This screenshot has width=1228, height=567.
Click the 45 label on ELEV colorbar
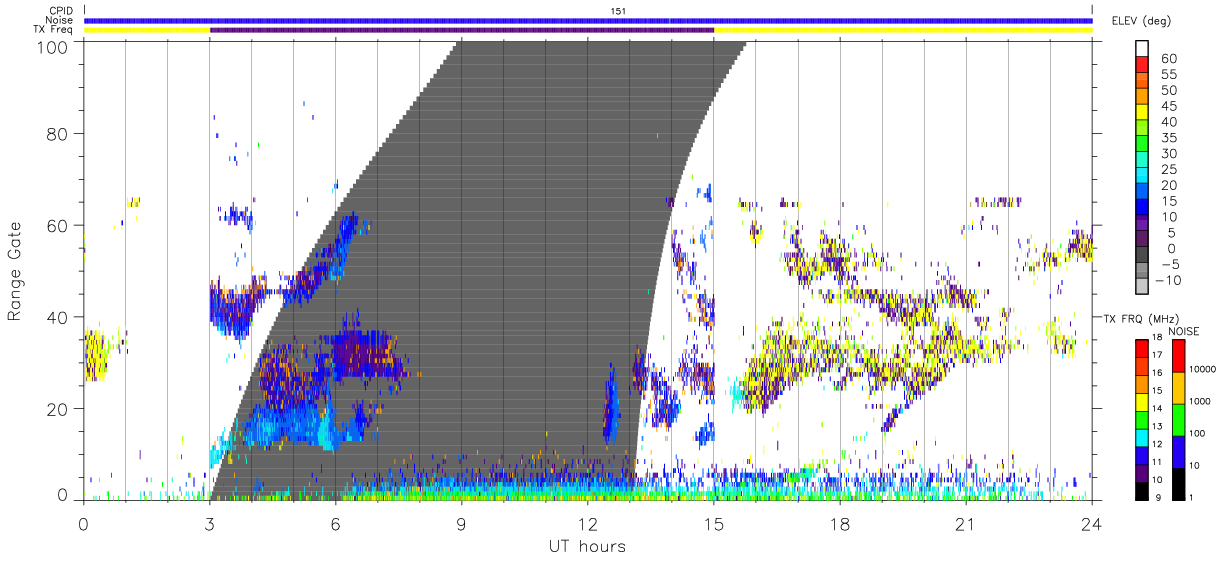[x=1168, y=106]
